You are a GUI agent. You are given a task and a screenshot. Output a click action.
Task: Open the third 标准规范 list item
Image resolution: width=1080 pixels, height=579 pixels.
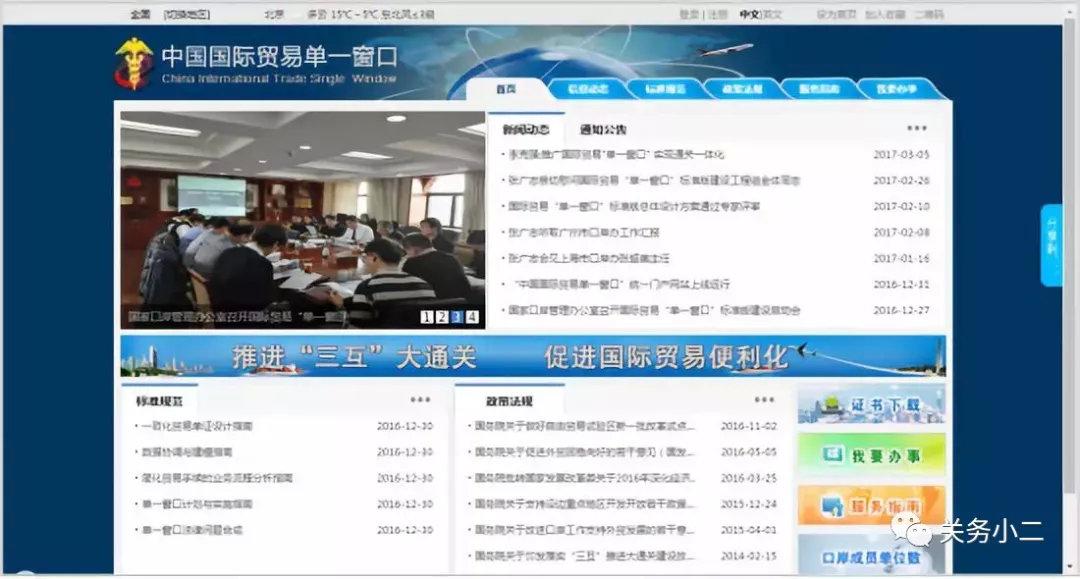(217, 478)
